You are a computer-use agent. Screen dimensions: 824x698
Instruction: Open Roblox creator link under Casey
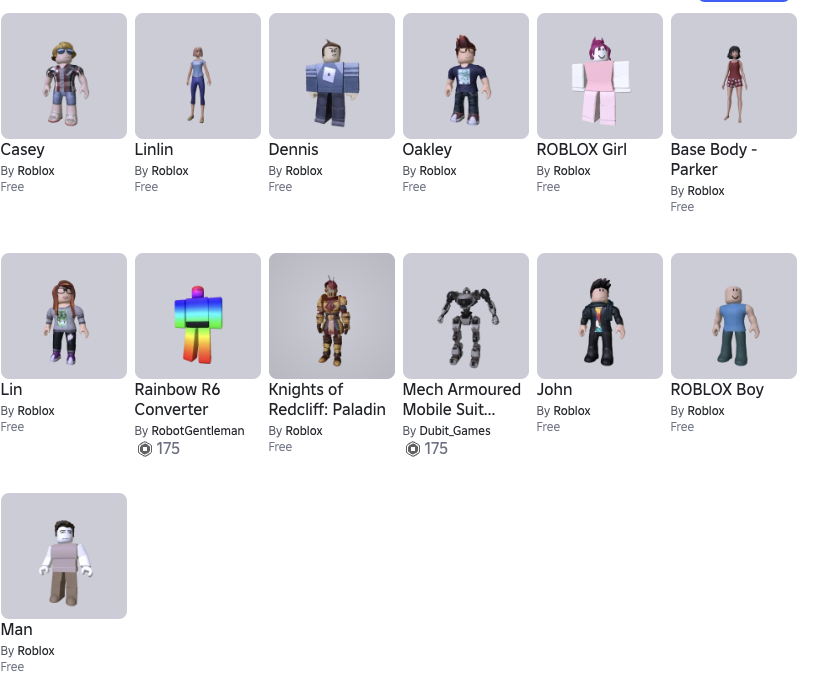[x=36, y=171]
